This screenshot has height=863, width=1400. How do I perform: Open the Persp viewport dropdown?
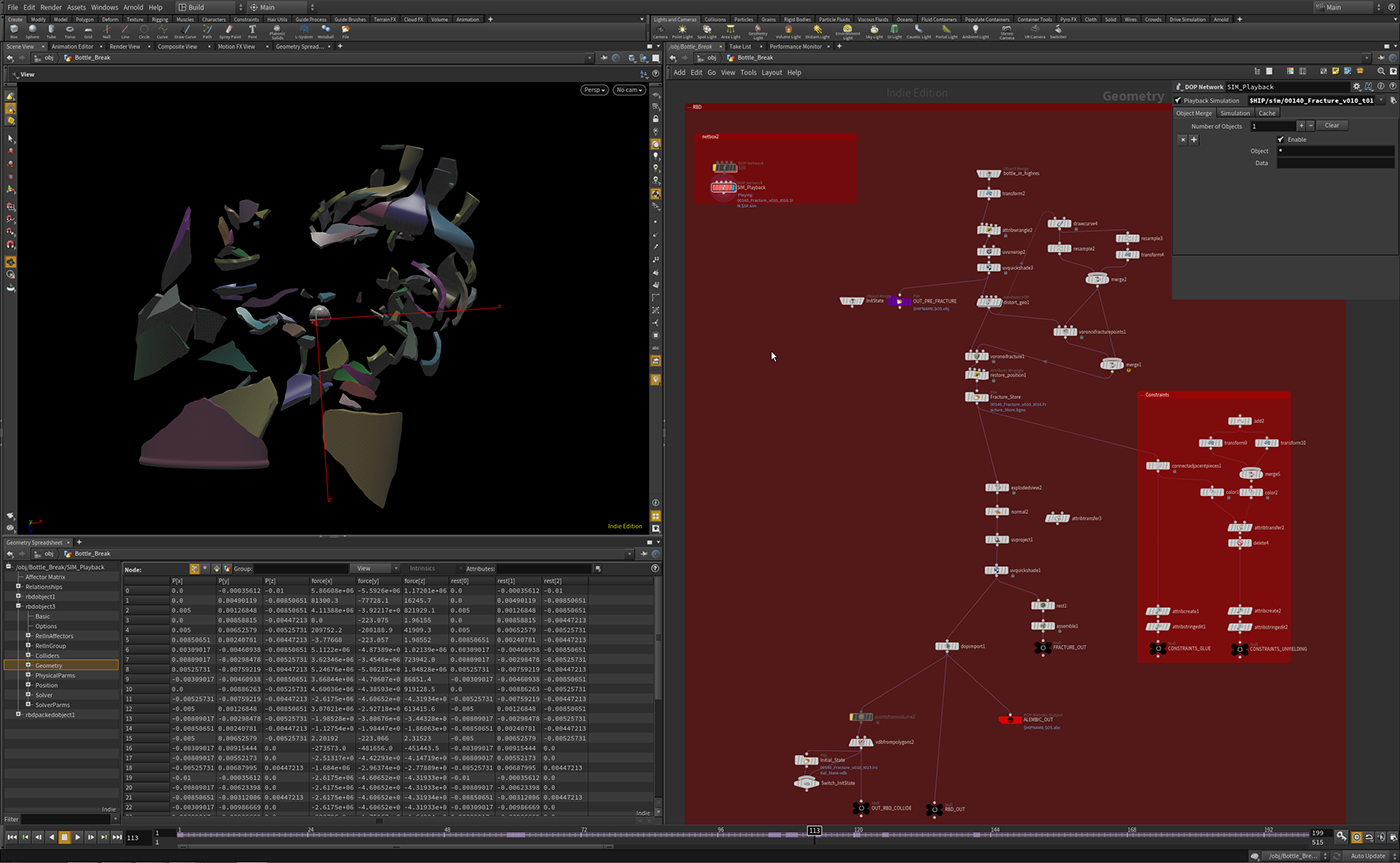pyautogui.click(x=595, y=90)
